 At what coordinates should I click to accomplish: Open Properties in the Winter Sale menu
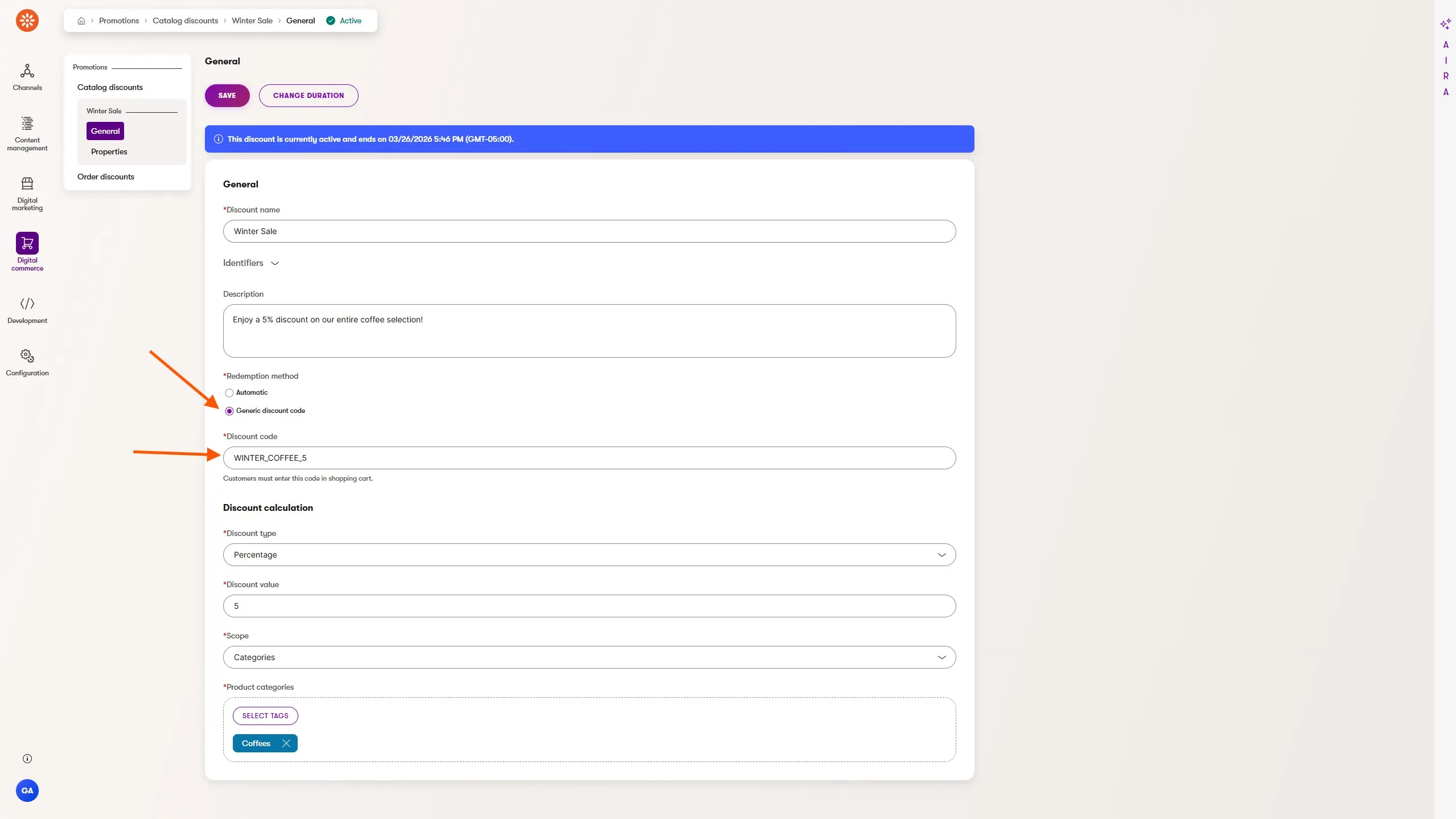[109, 151]
